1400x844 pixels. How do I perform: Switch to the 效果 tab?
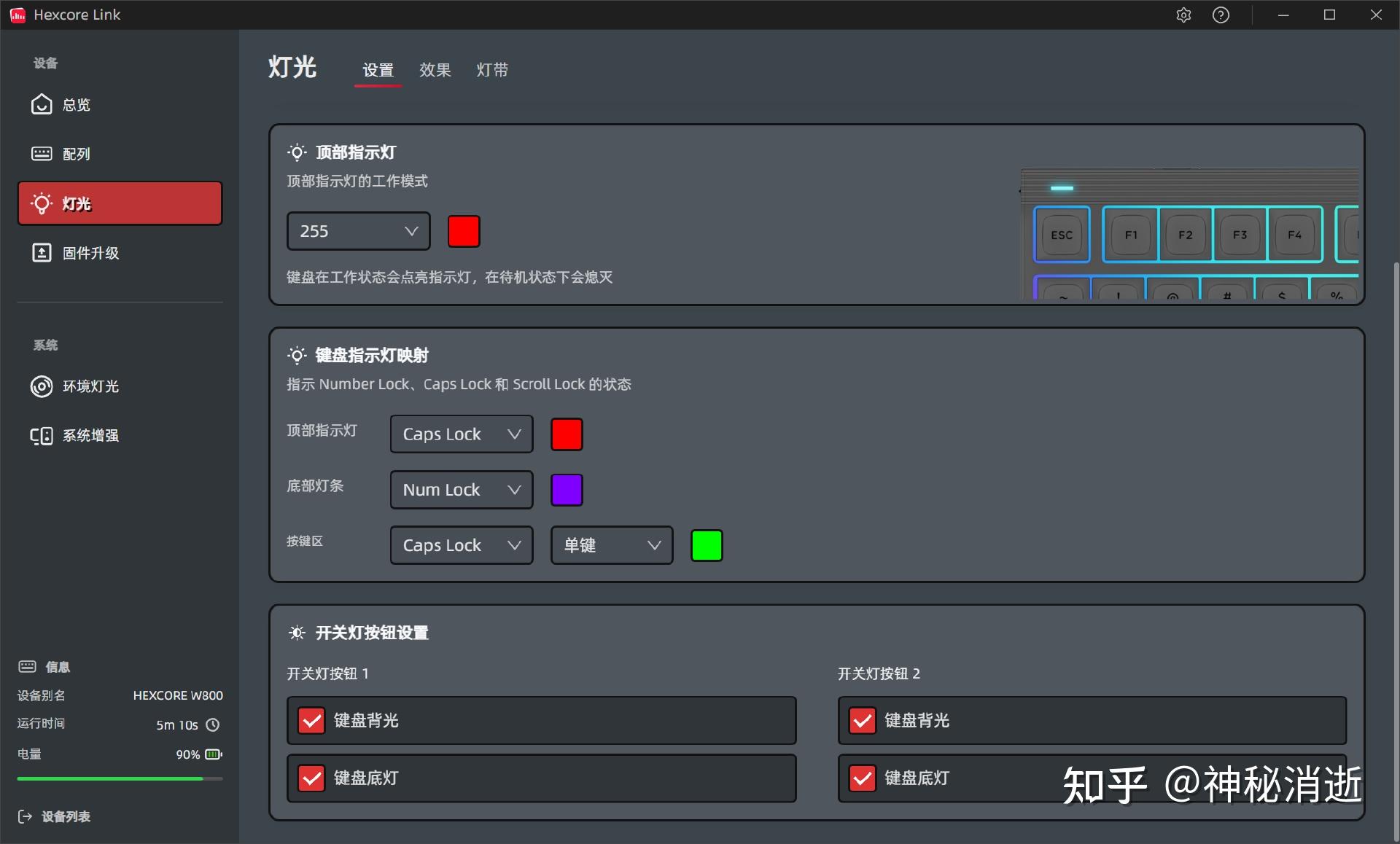point(435,70)
